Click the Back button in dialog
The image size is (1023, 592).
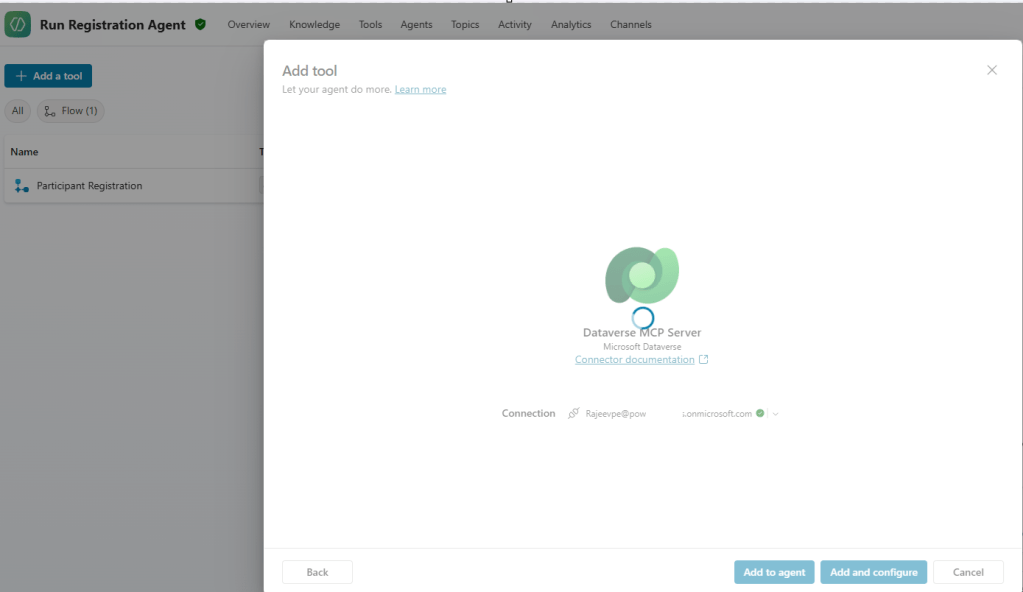click(317, 572)
